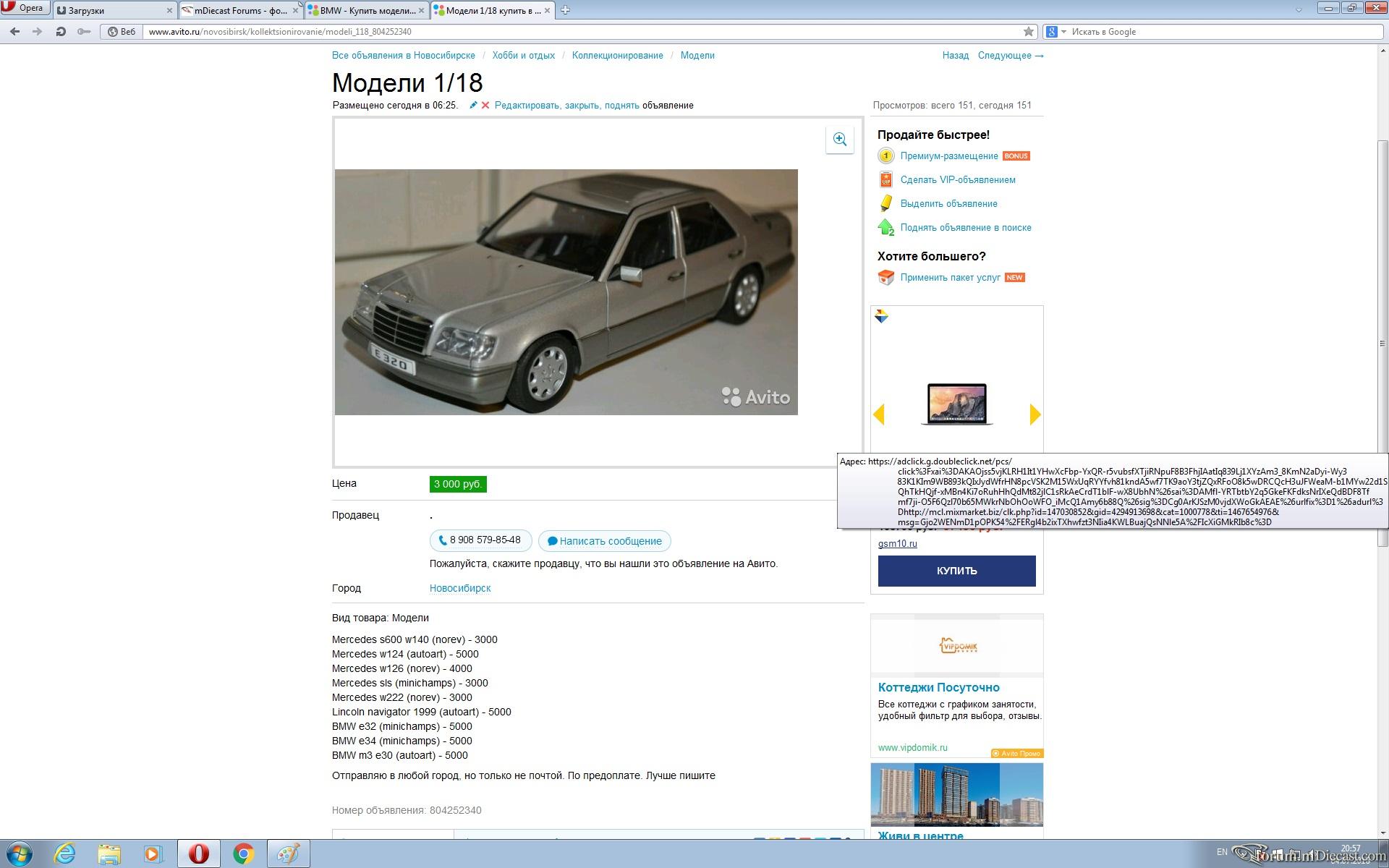Image resolution: width=1389 pixels, height=868 pixels.
Task: Open the gsm10.ru ad link
Action: [897, 544]
